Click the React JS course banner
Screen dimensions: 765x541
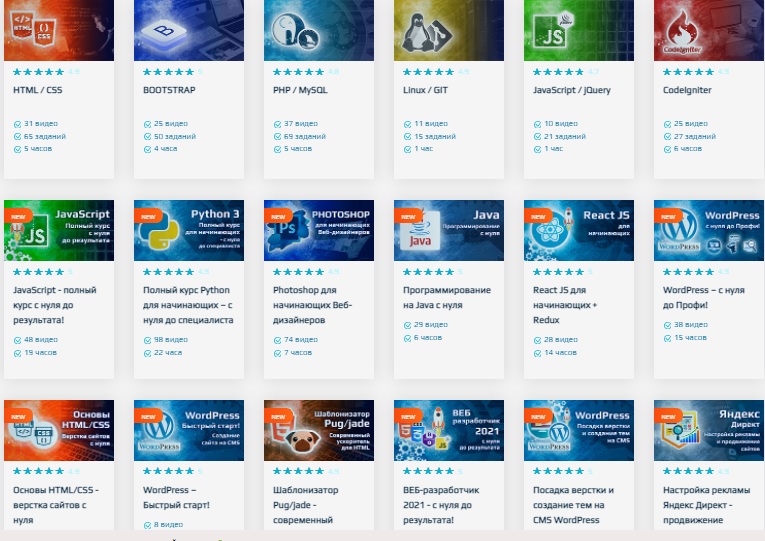[579, 230]
